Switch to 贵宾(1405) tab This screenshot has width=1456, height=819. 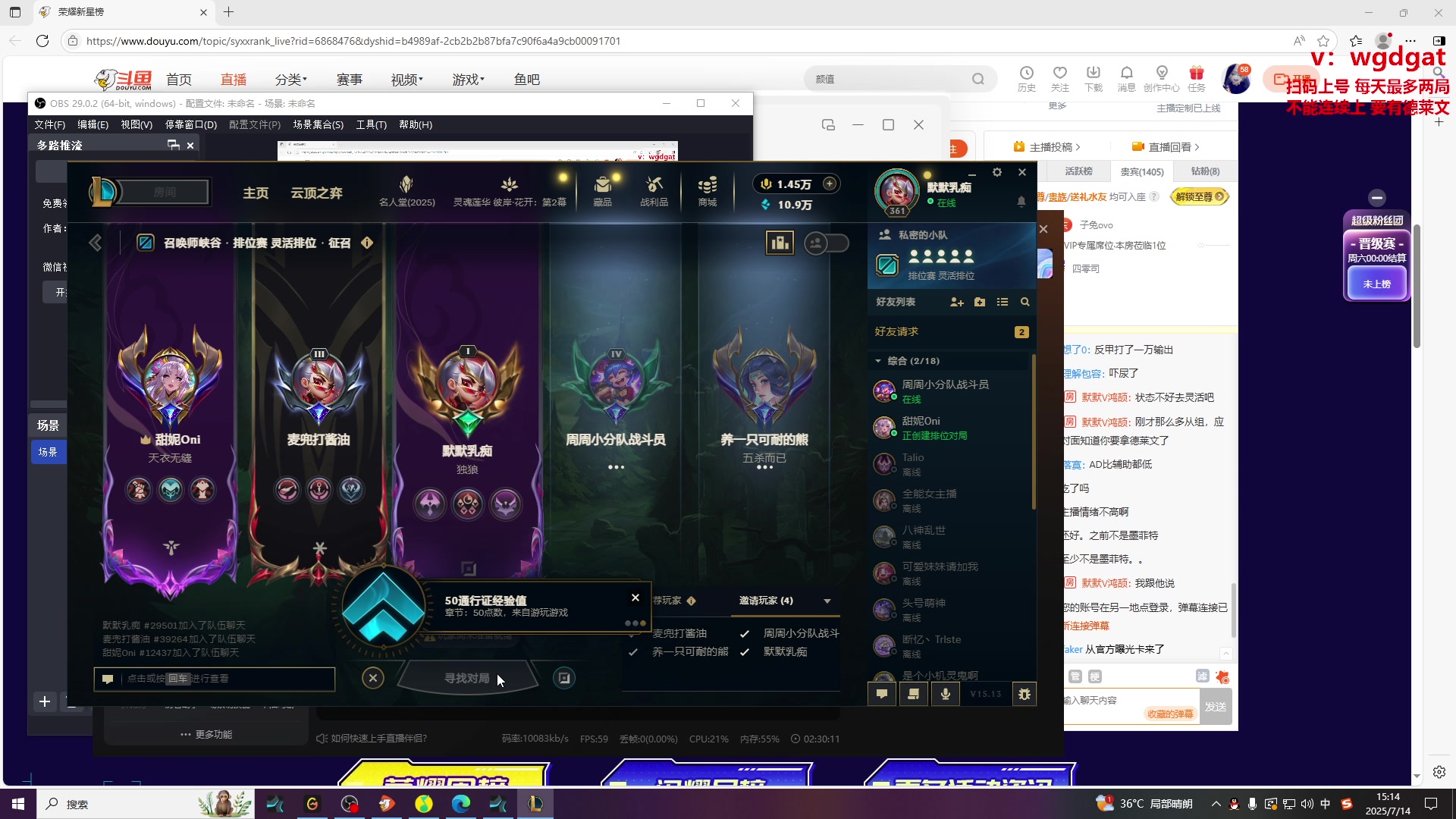(x=1141, y=171)
